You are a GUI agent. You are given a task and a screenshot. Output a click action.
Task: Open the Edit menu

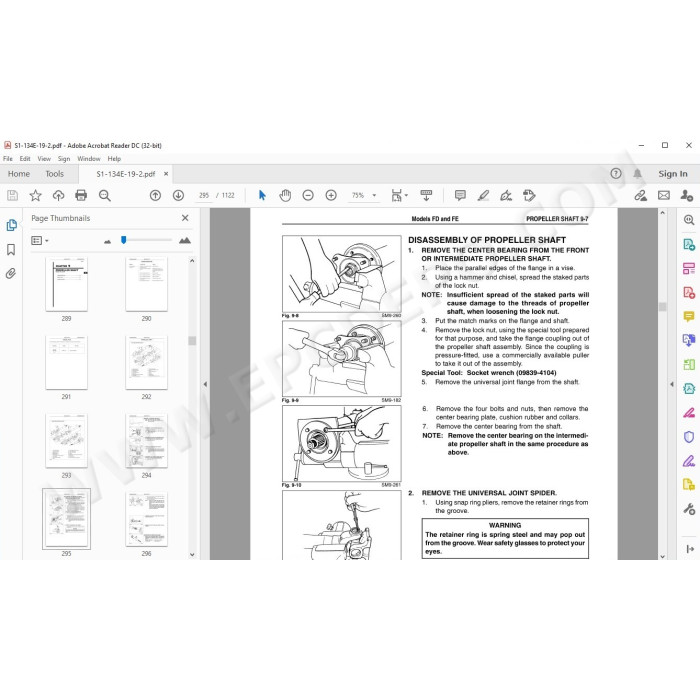(25, 158)
